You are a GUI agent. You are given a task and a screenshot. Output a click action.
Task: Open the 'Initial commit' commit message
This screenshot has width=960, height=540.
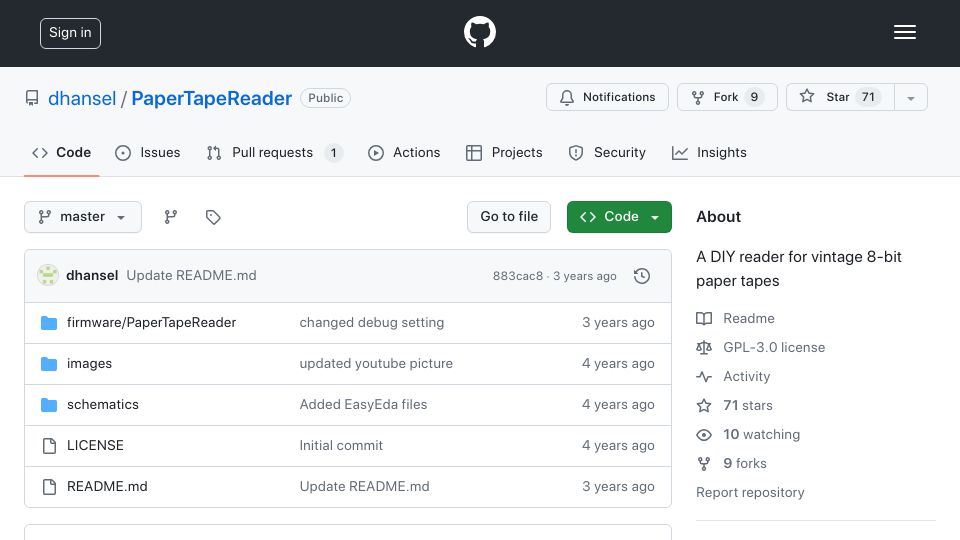tap(341, 446)
